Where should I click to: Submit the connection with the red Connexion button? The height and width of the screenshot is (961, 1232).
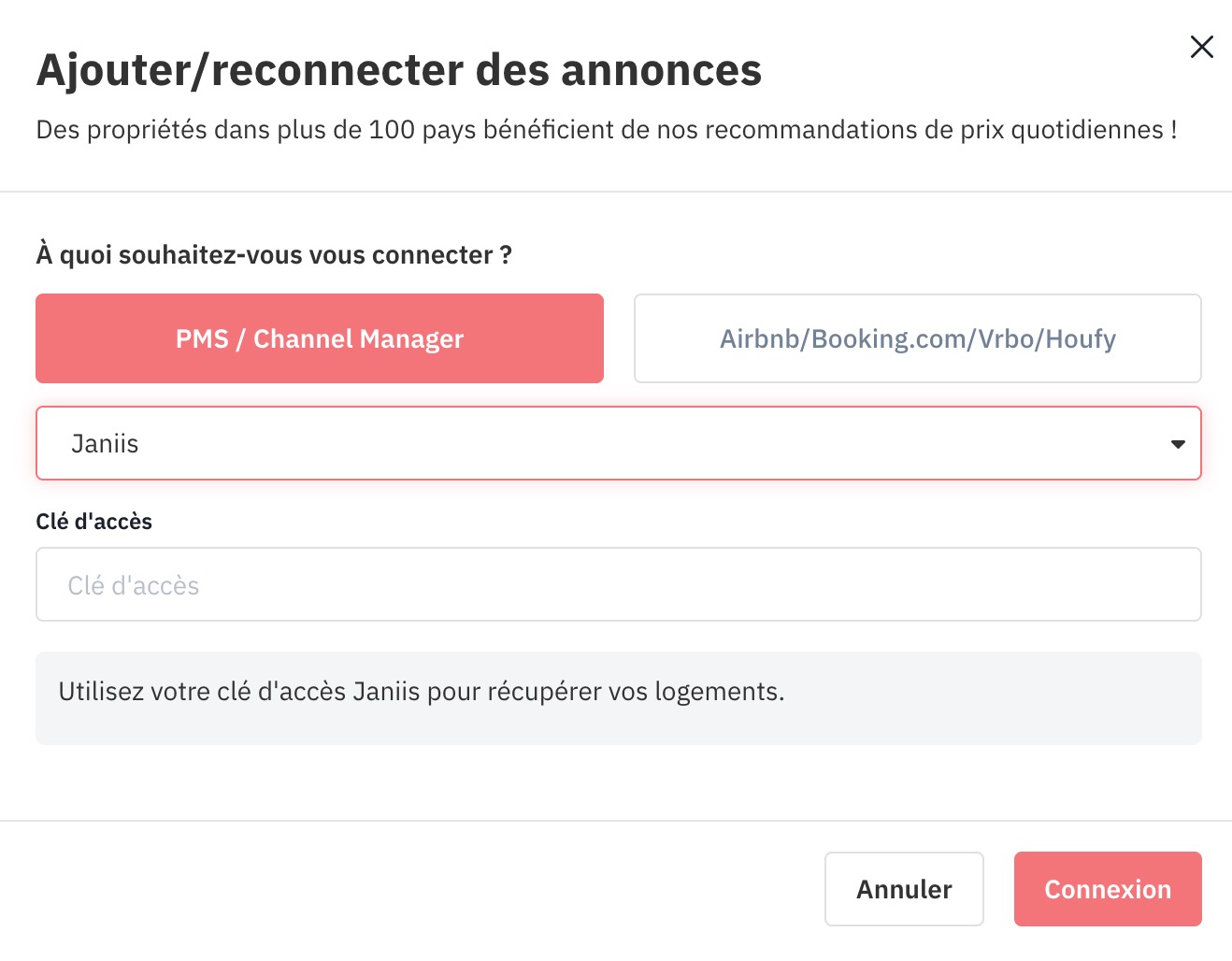(x=1108, y=889)
